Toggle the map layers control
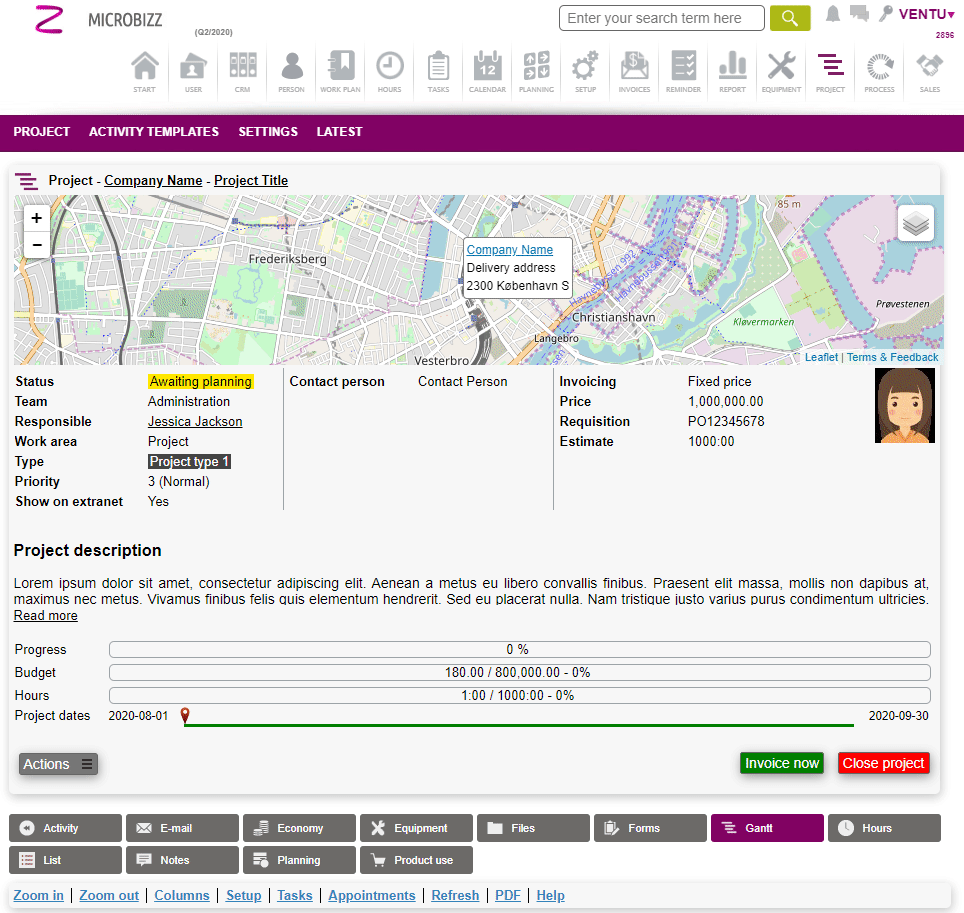 pyautogui.click(x=915, y=223)
